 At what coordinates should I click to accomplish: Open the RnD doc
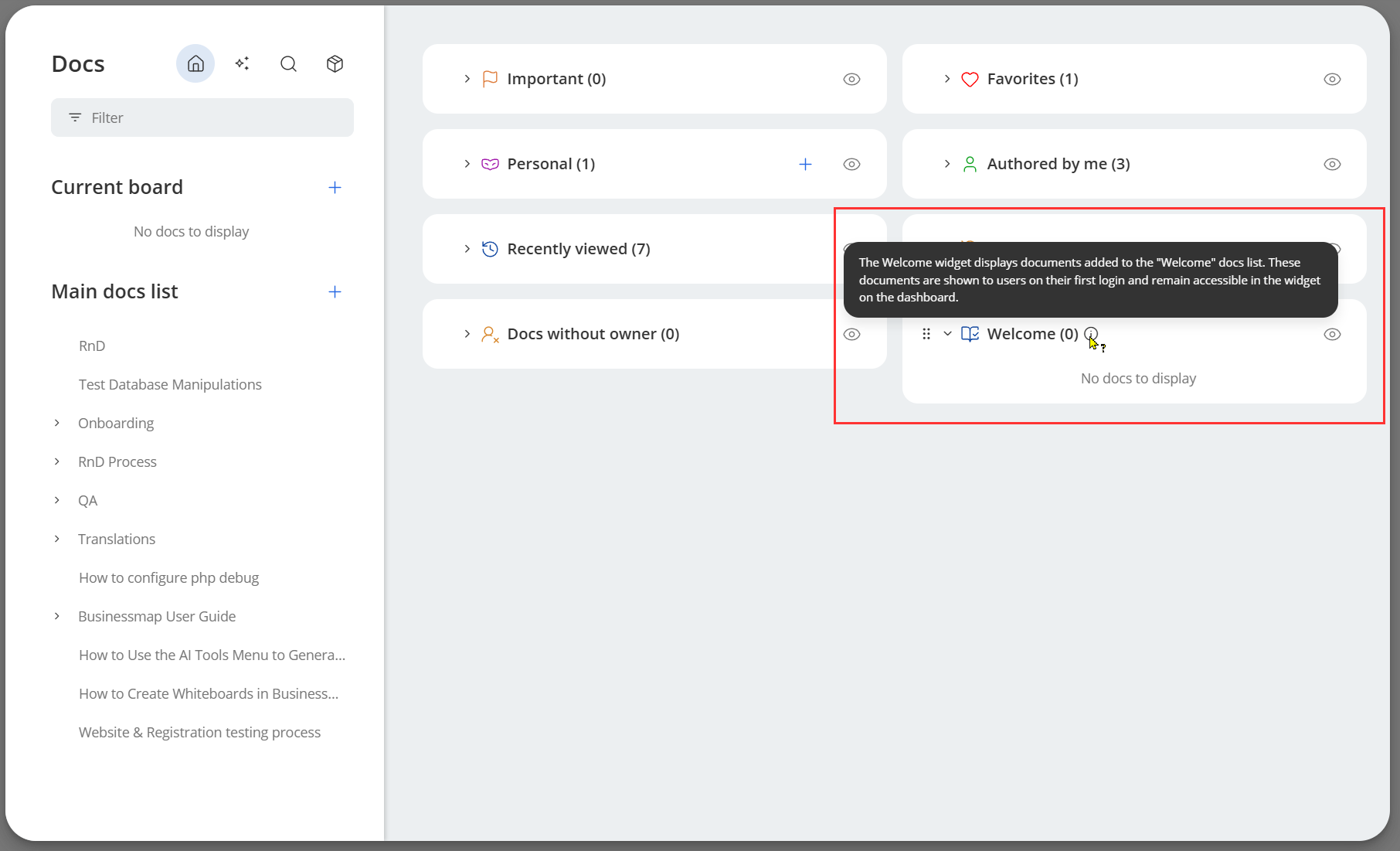point(92,346)
